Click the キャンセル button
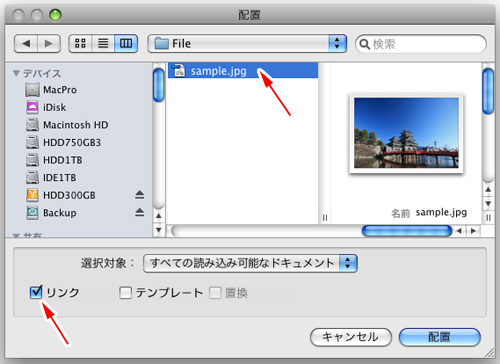The height and width of the screenshot is (364, 500). coord(351,337)
